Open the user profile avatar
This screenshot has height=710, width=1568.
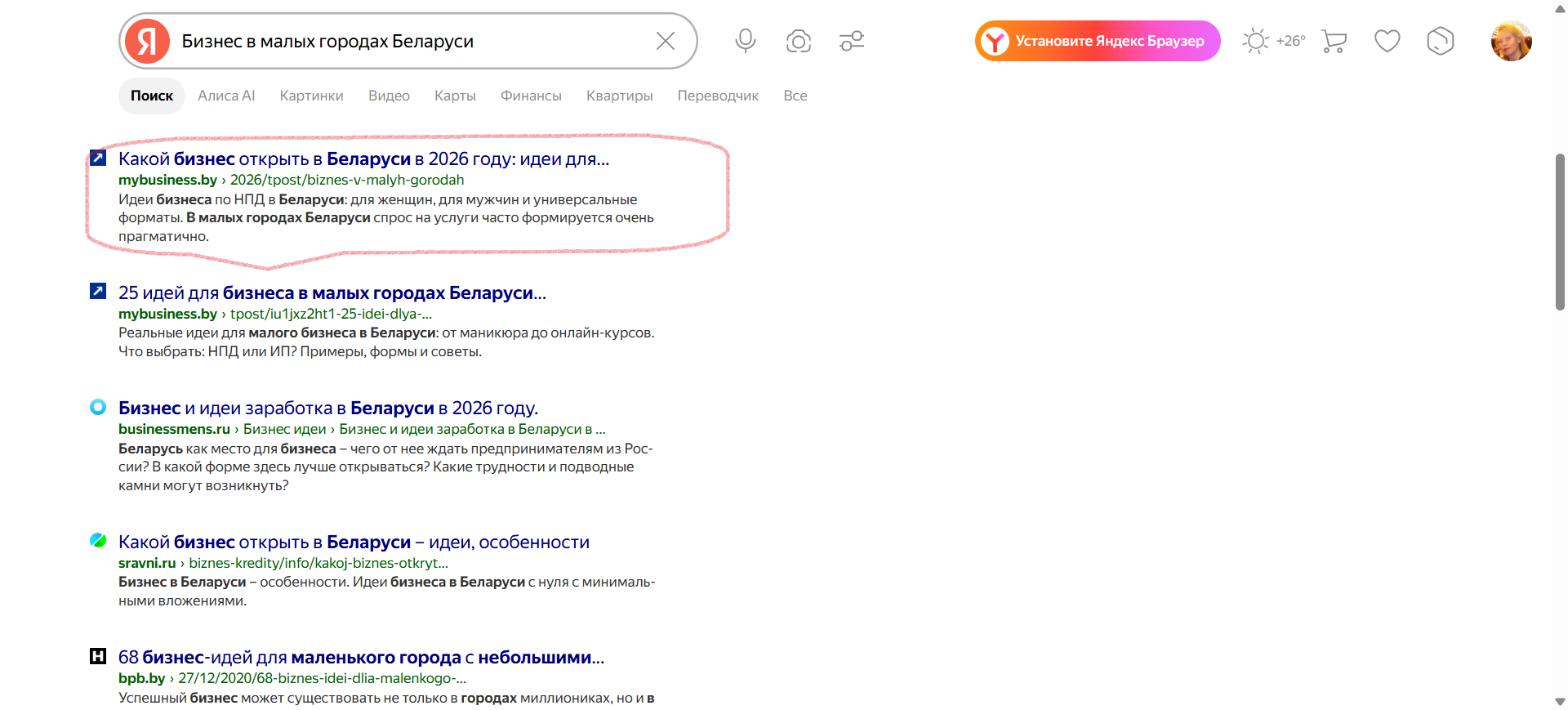1511,41
